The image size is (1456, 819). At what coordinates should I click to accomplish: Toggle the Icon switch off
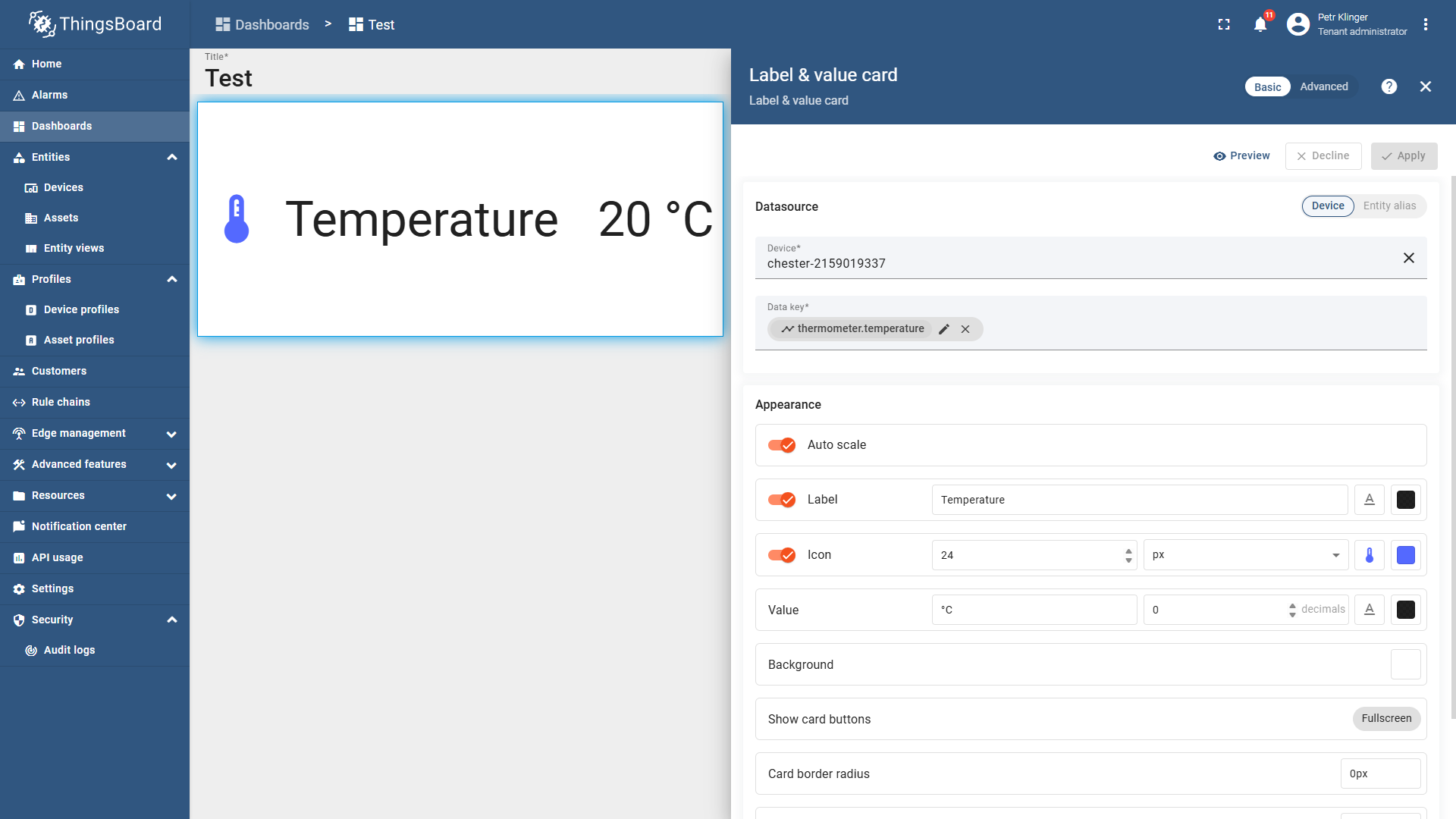point(782,555)
